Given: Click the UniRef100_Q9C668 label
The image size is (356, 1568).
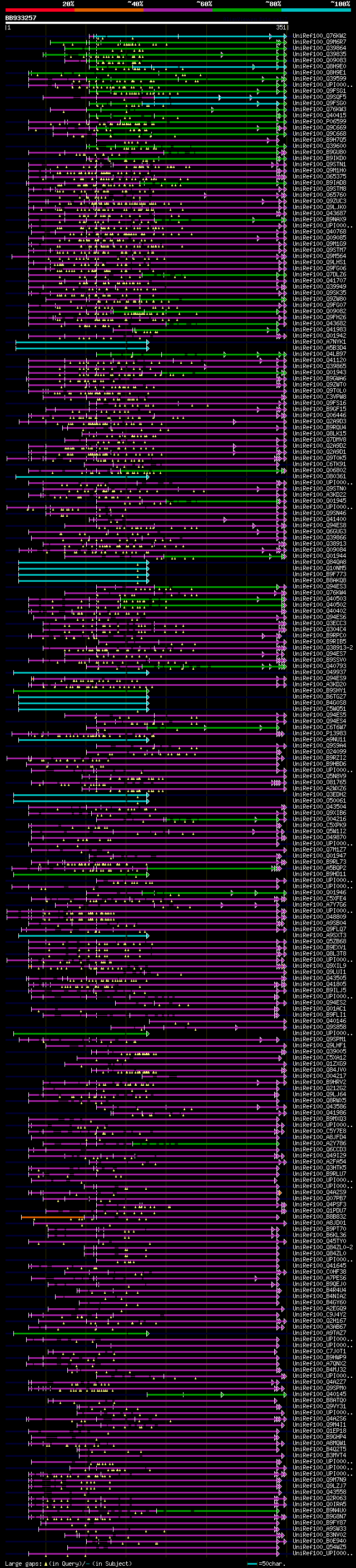Looking at the screenshot, I should click(319, 134).
